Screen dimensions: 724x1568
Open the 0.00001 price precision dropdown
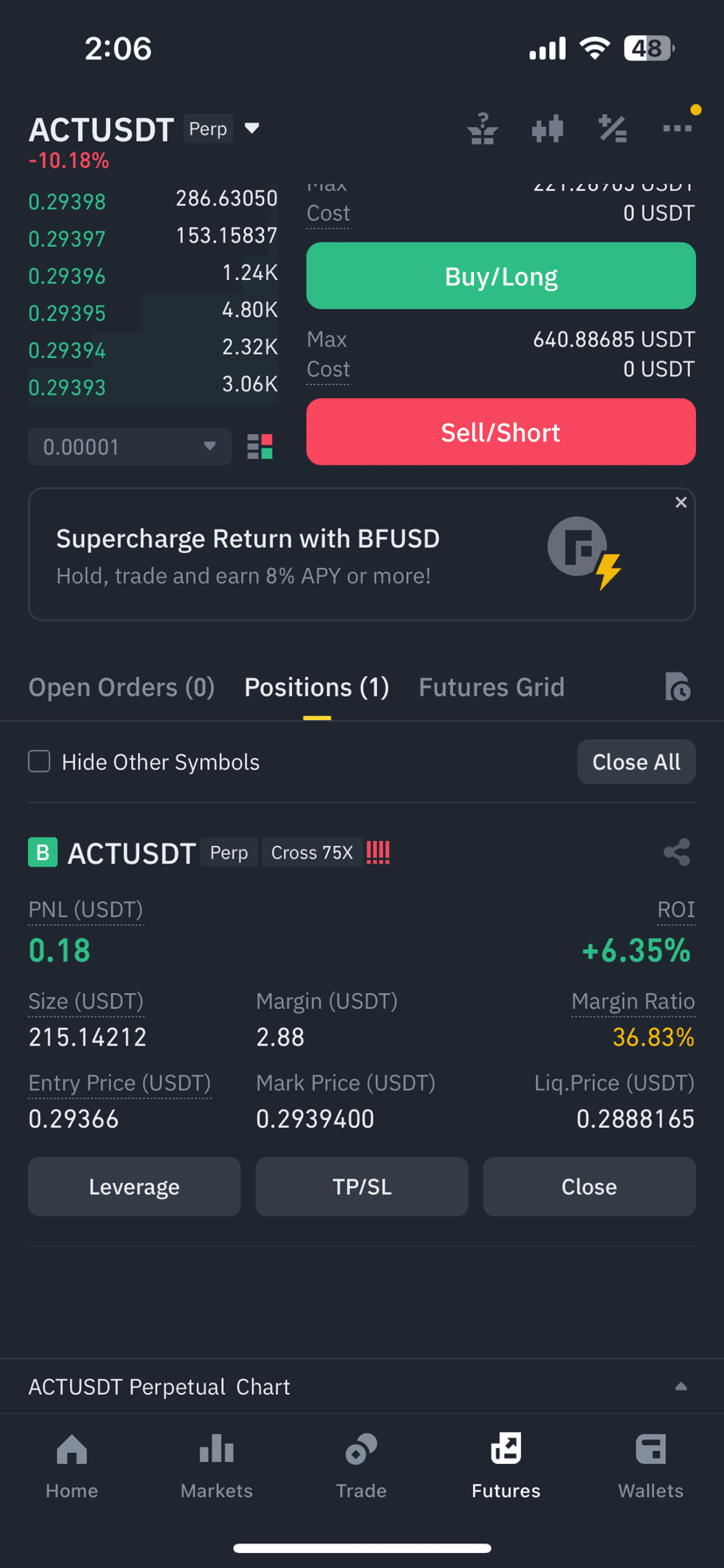click(x=129, y=447)
